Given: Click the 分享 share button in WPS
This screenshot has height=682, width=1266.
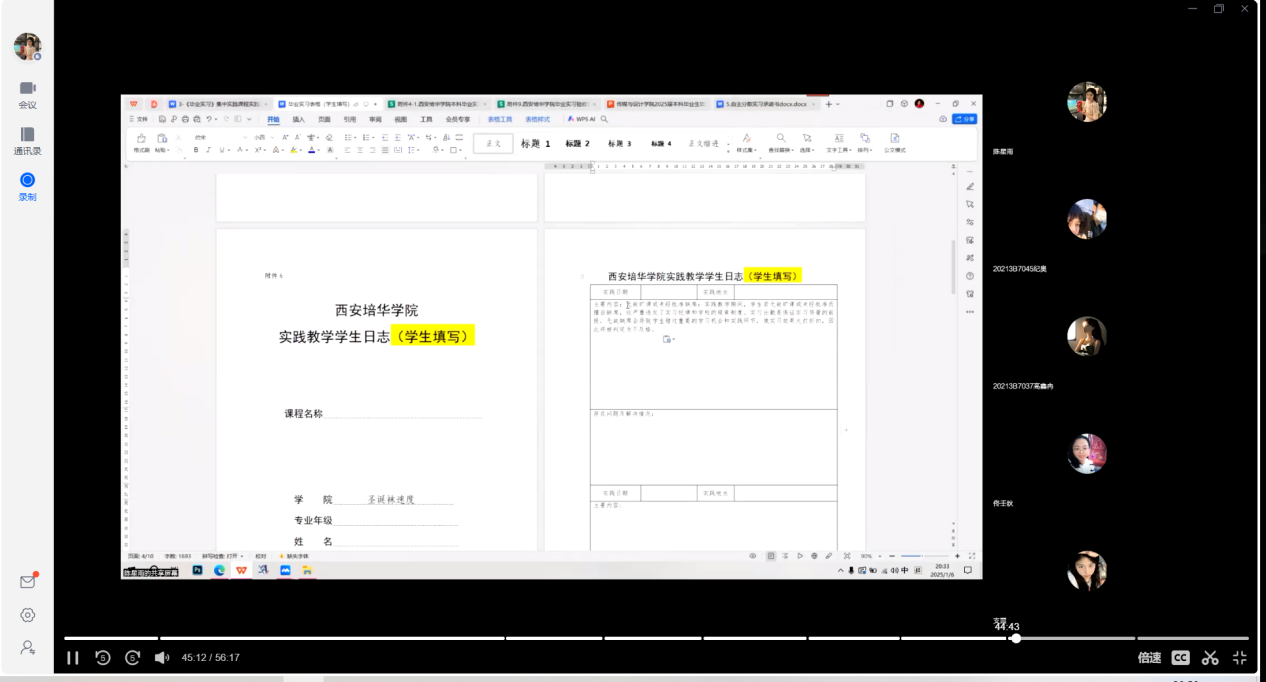Looking at the screenshot, I should (965, 119).
